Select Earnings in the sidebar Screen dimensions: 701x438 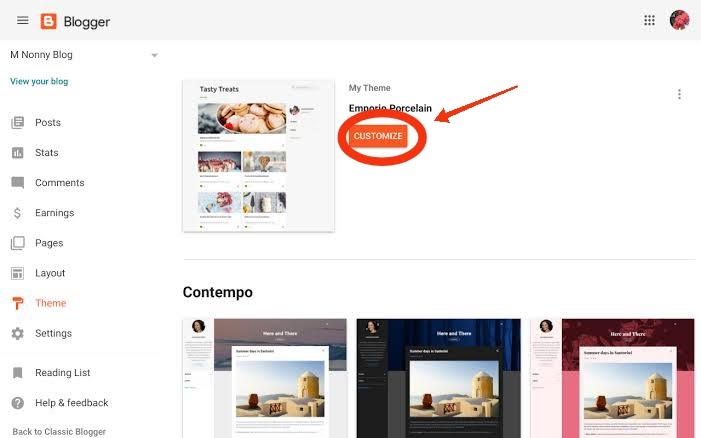point(55,213)
